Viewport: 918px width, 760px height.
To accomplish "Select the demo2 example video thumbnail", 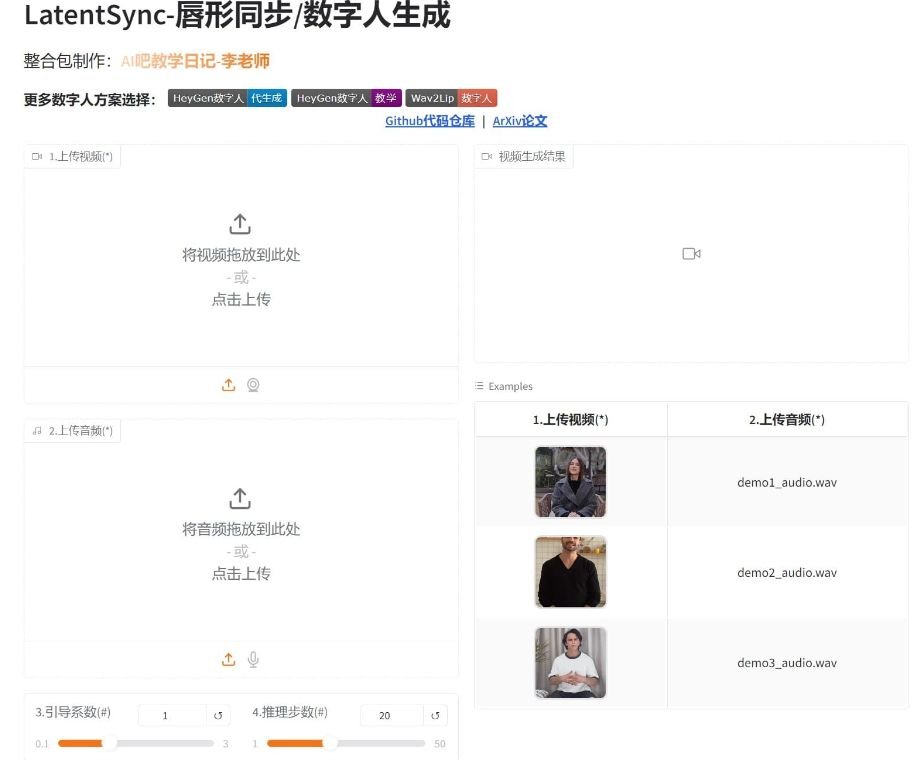I will click(x=570, y=572).
